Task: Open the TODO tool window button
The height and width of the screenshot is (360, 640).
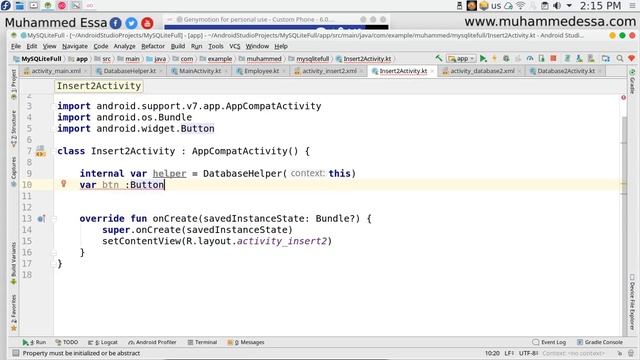Action: (67, 342)
